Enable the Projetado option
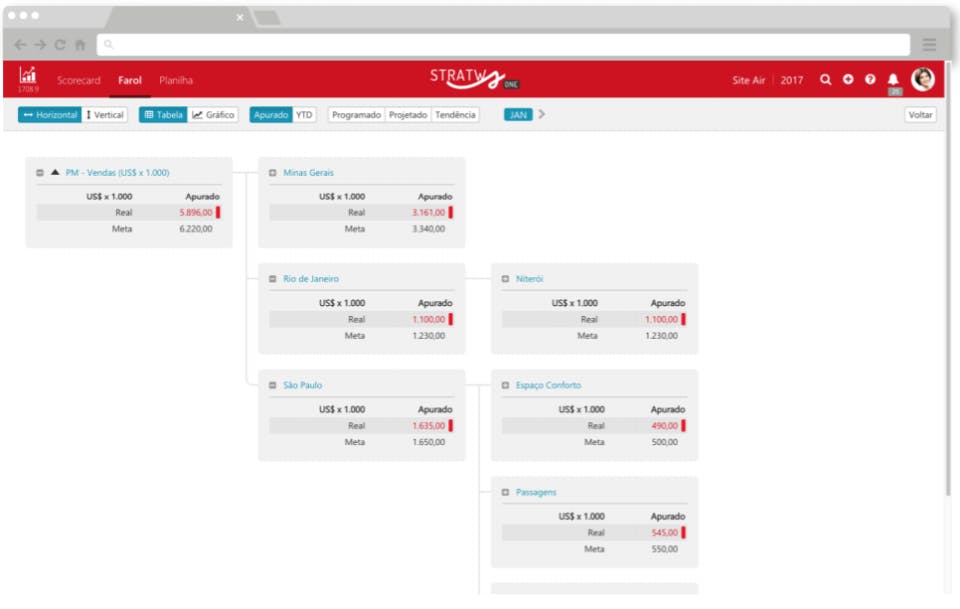960x609 pixels. (x=408, y=114)
